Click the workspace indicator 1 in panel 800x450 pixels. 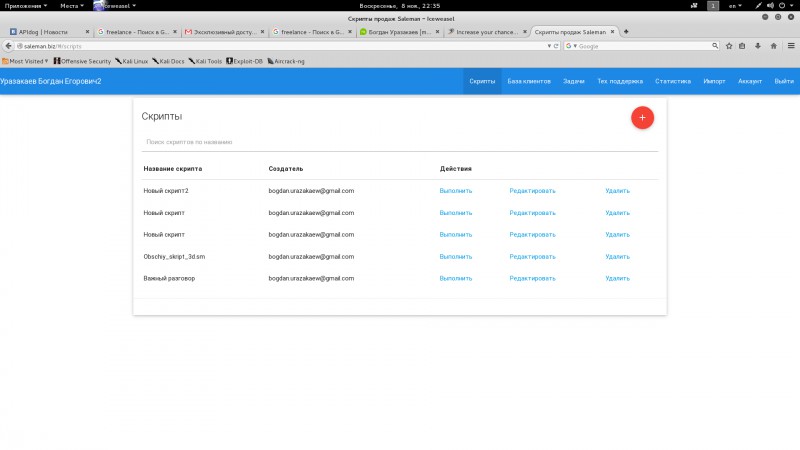(713, 6)
